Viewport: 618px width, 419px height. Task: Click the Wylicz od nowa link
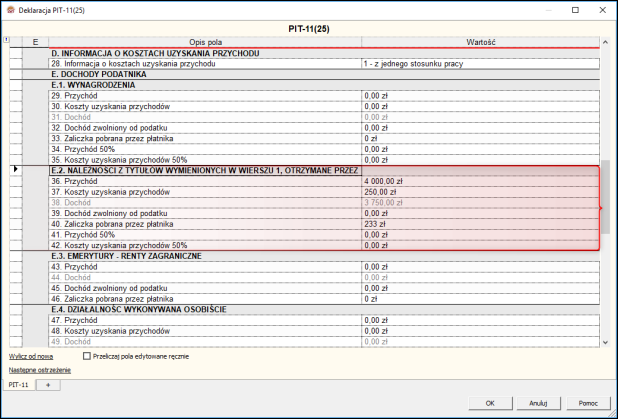coord(31,356)
